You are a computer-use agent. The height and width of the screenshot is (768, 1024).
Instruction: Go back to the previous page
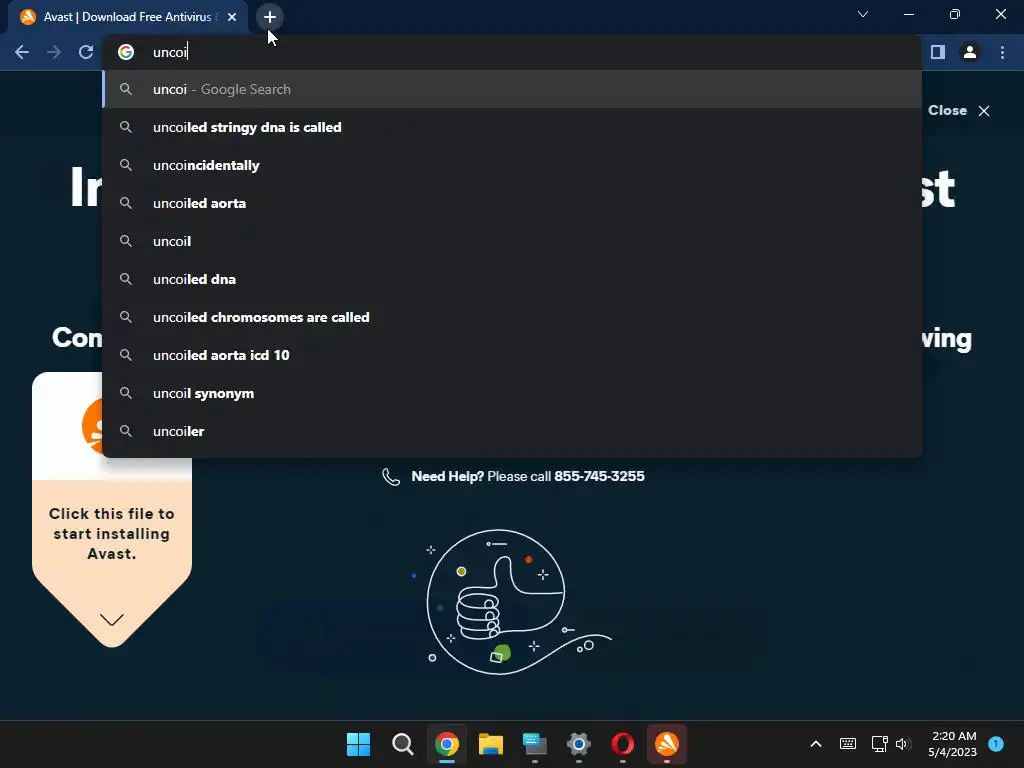point(22,52)
